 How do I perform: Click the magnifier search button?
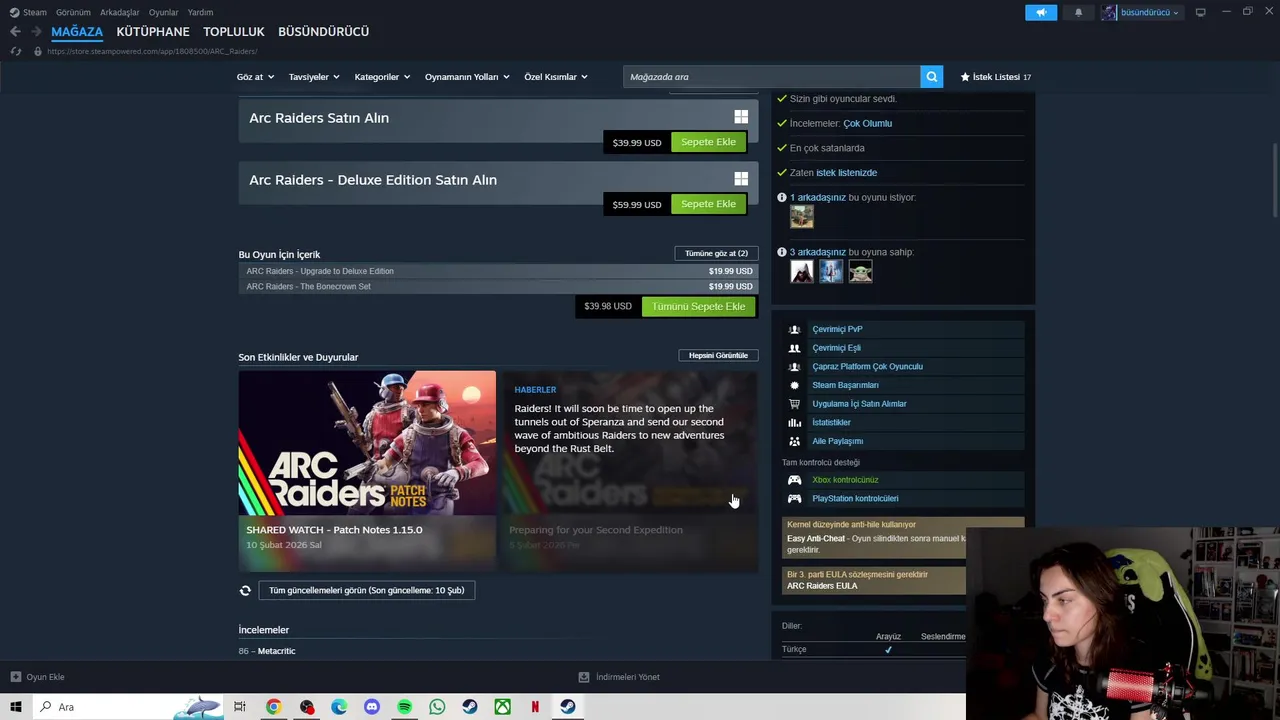[x=931, y=77]
